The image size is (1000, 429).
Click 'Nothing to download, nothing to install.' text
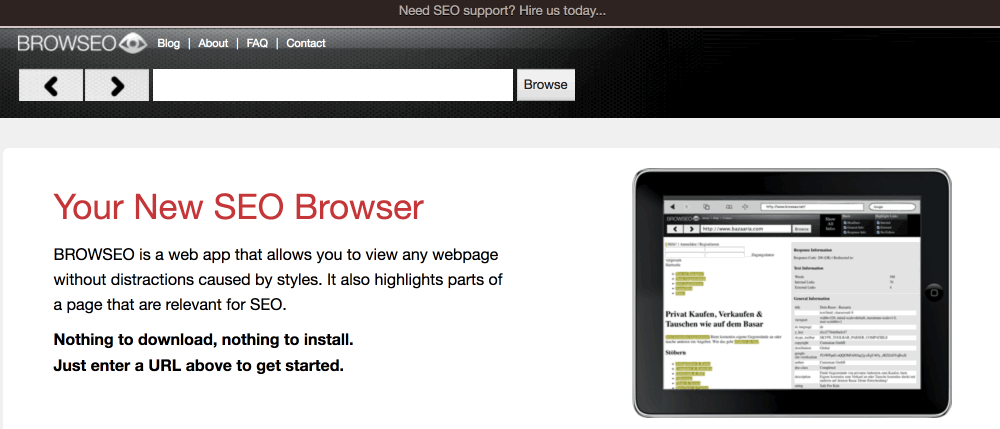tap(203, 340)
